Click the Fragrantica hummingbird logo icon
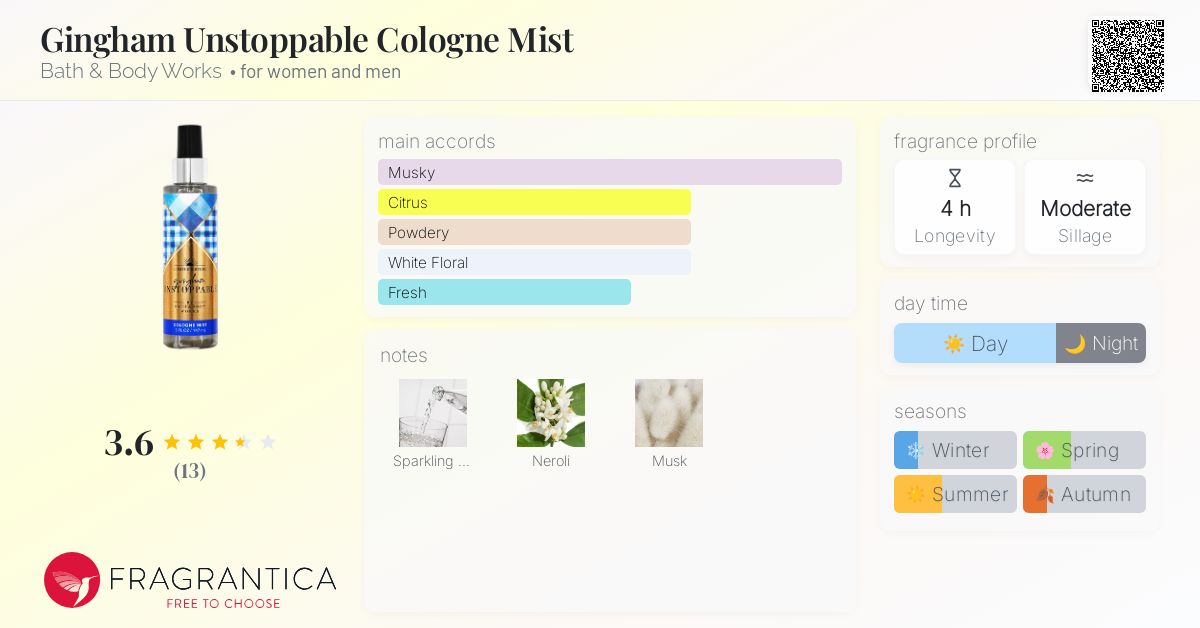Image resolution: width=1200 pixels, height=628 pixels. pos(72,580)
